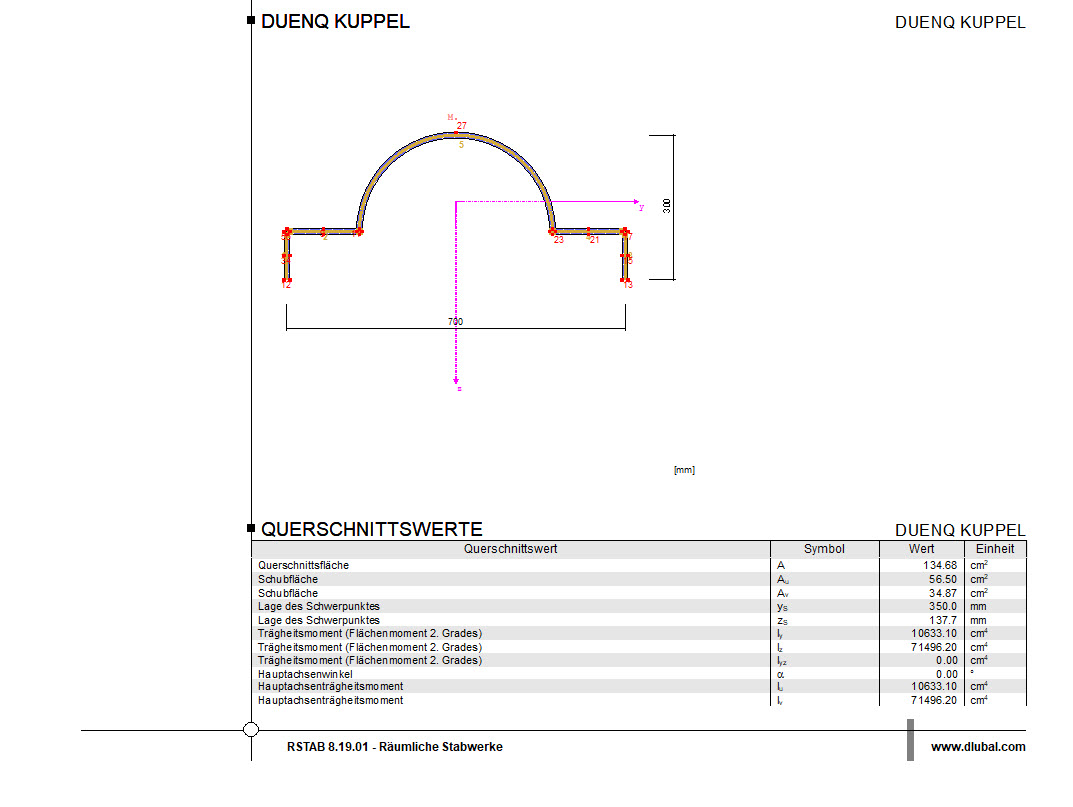Click the Symbol column header
1073x807 pixels.
(x=824, y=549)
